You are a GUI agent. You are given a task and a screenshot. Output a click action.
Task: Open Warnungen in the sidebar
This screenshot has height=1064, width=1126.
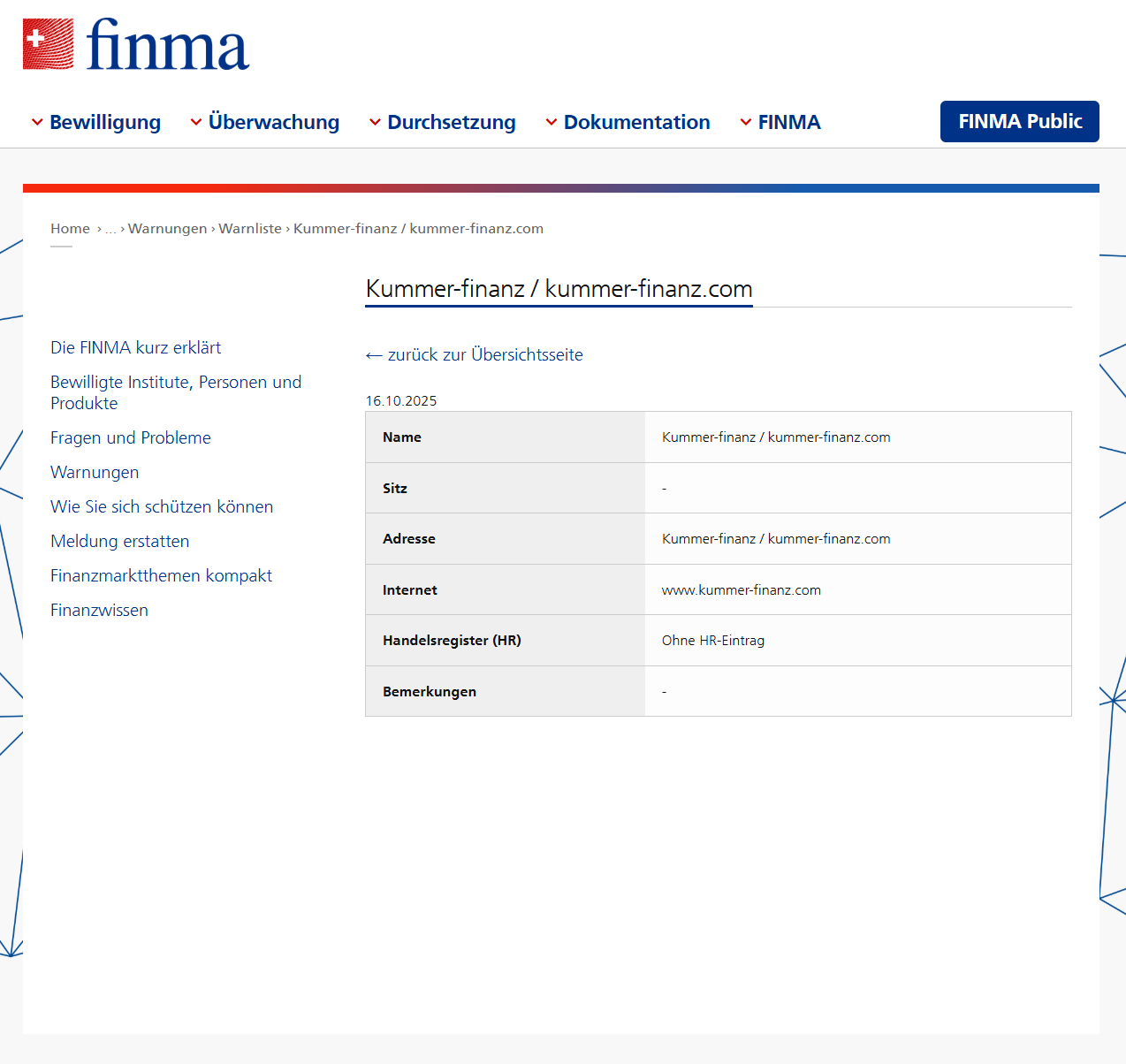pyautogui.click(x=95, y=472)
